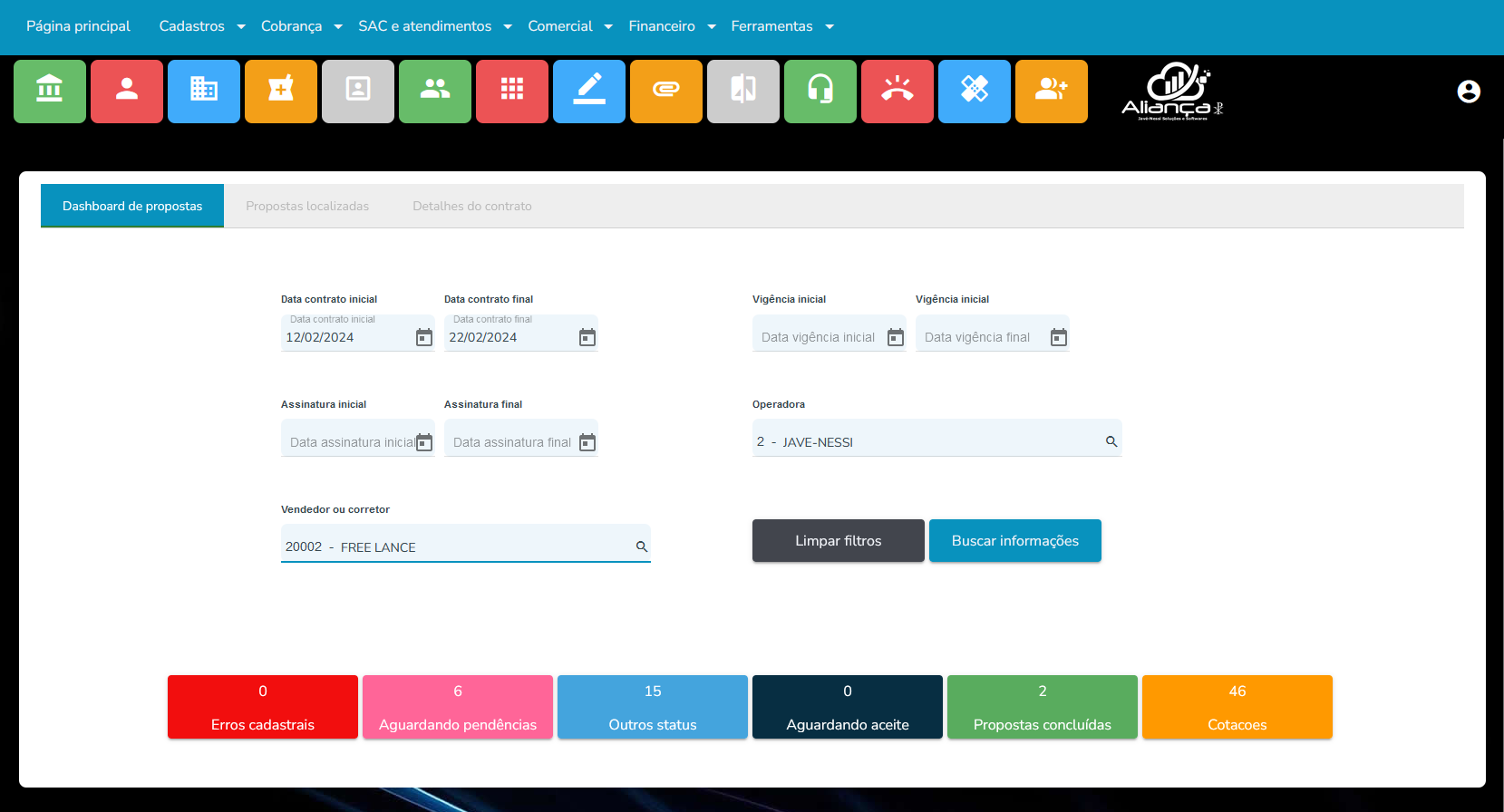Switch to Propostas localizadas tab
The width and height of the screenshot is (1504, 812).
point(307,207)
